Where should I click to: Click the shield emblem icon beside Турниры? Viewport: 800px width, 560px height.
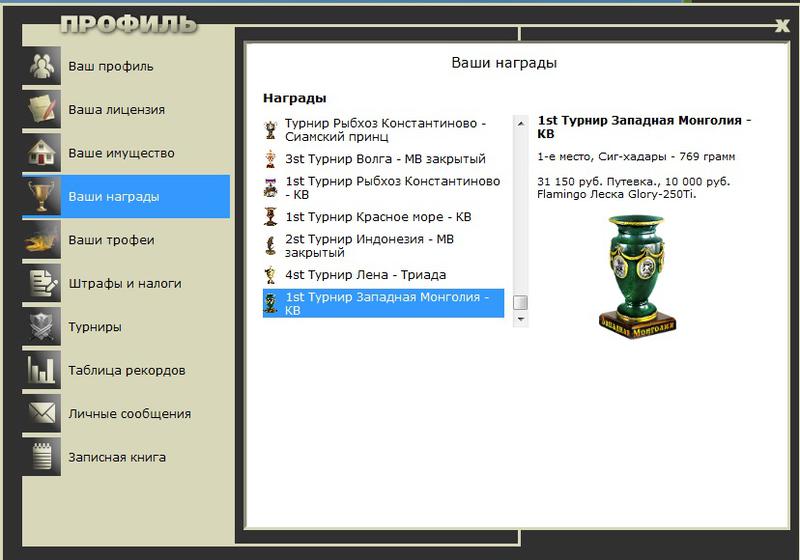[x=41, y=326]
